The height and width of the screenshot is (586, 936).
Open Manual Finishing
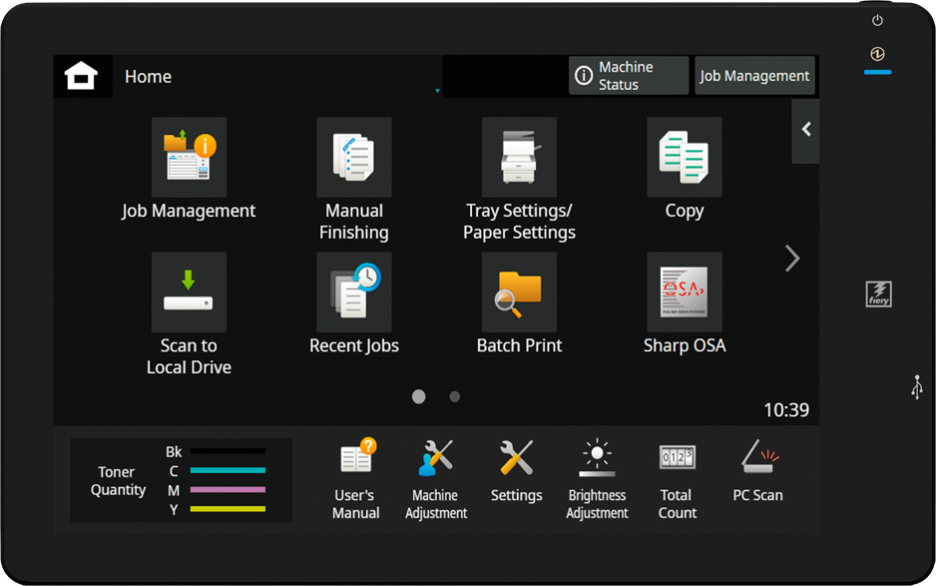(x=354, y=158)
